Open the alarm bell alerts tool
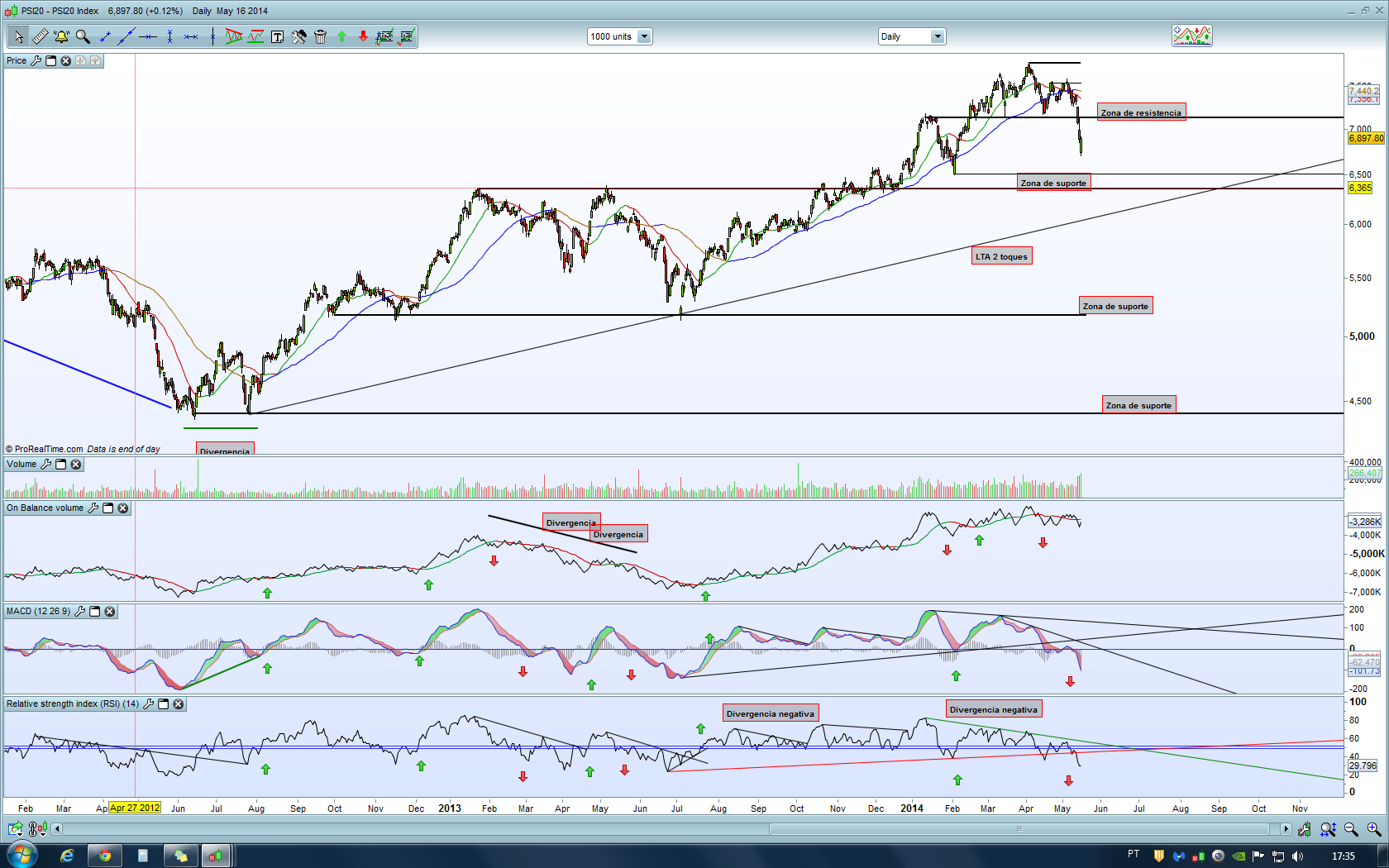1389x868 pixels. (x=61, y=36)
